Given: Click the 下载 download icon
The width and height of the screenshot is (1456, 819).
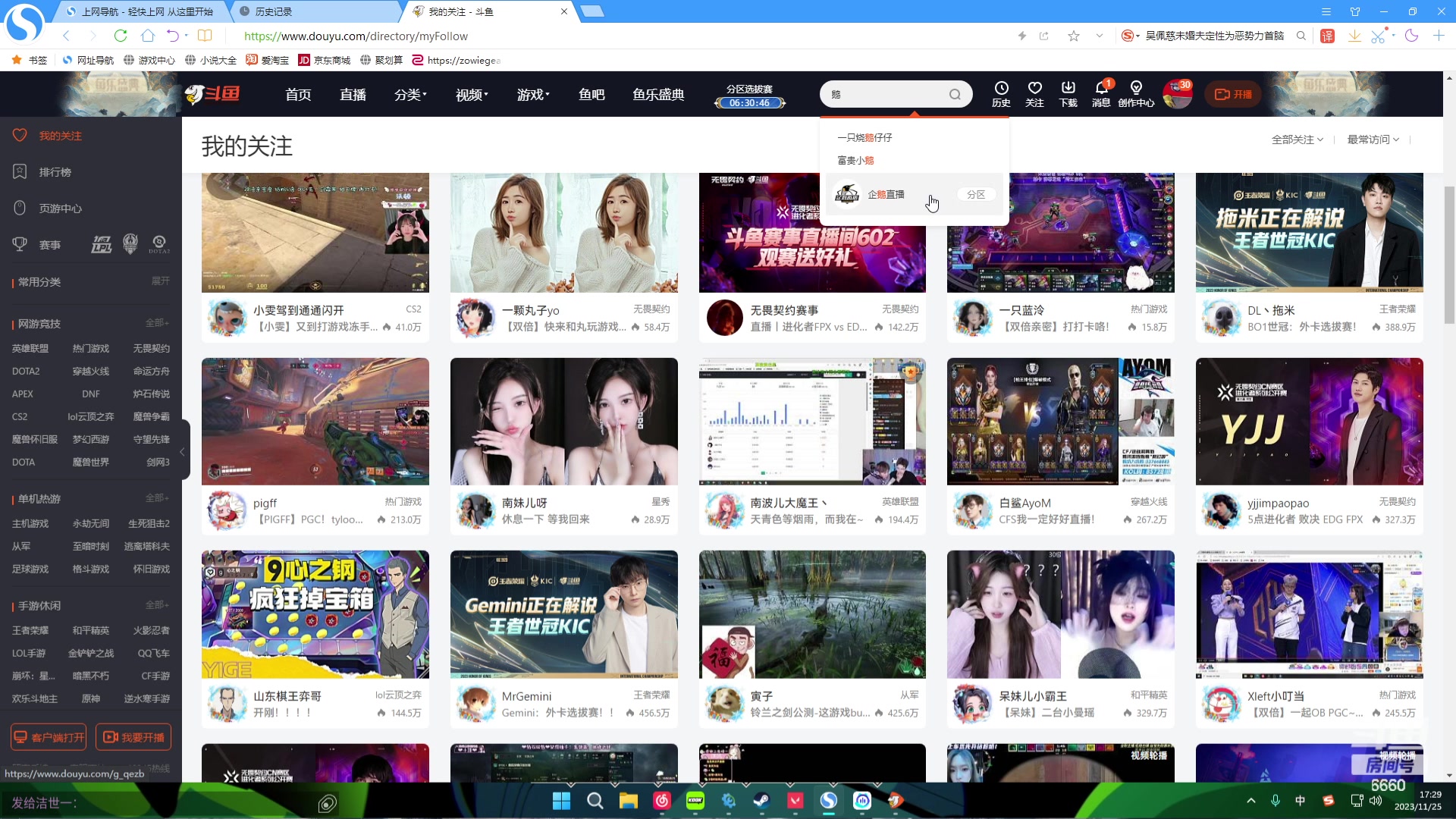Looking at the screenshot, I should [1068, 94].
